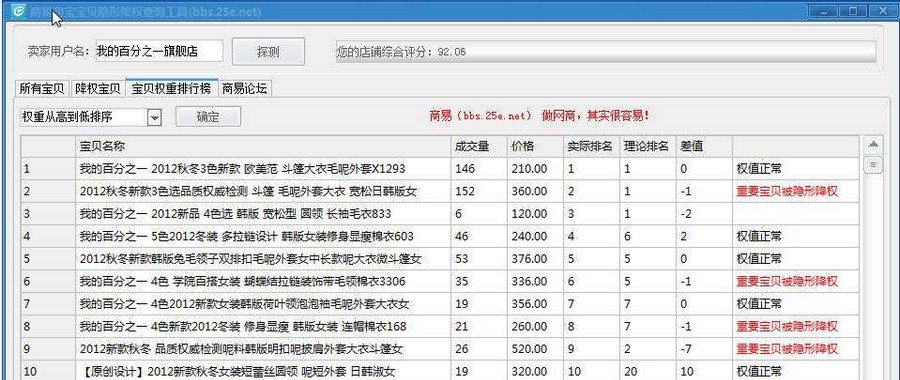The width and height of the screenshot is (900, 380).
Task: Click the 差值 column header
Action: point(704,146)
